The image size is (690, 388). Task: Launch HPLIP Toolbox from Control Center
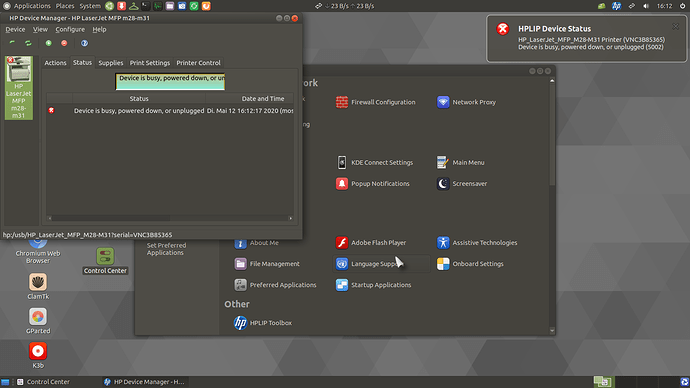[263, 322]
